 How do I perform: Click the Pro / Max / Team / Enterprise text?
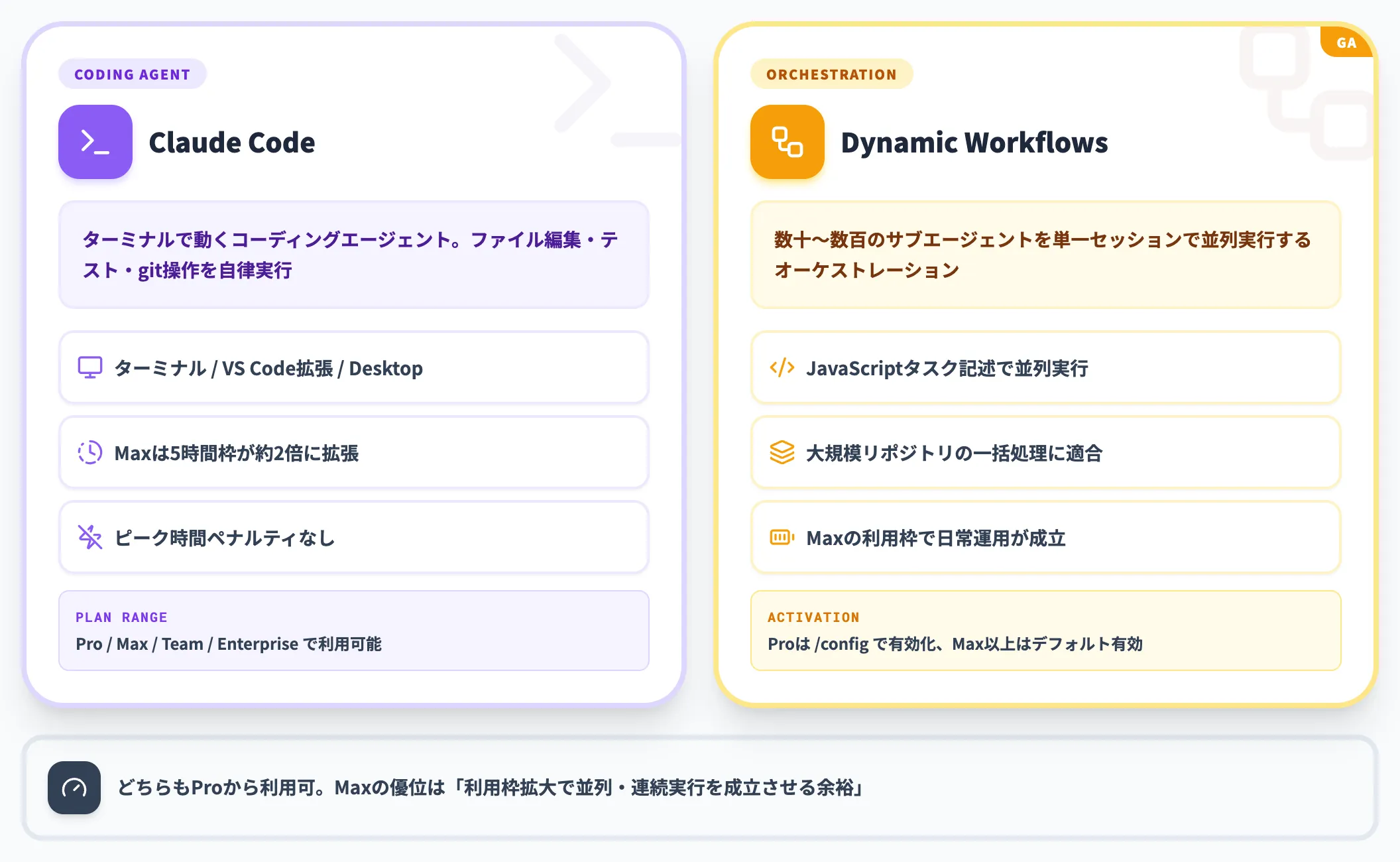click(229, 644)
